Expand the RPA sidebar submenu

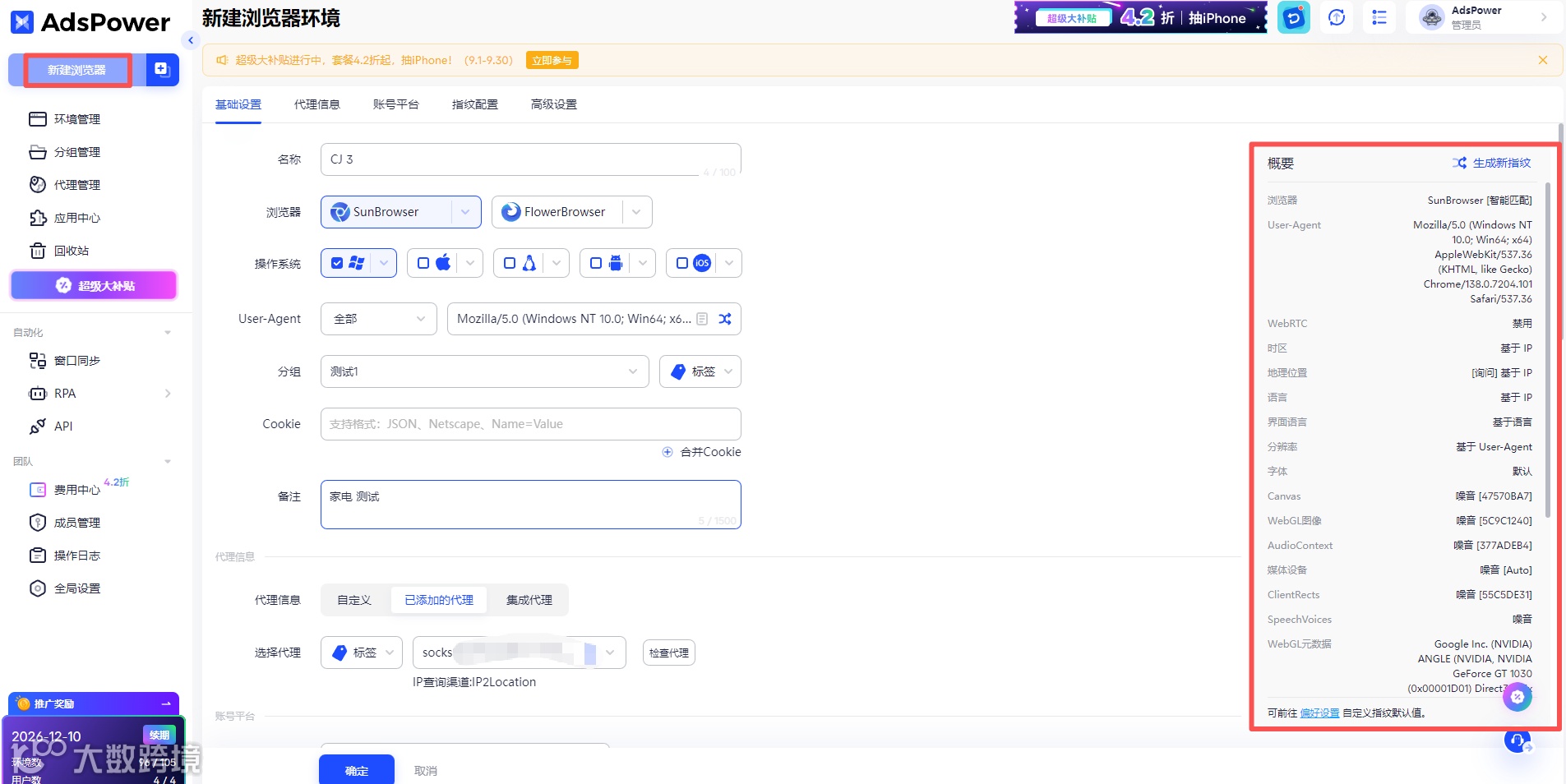coord(168,394)
